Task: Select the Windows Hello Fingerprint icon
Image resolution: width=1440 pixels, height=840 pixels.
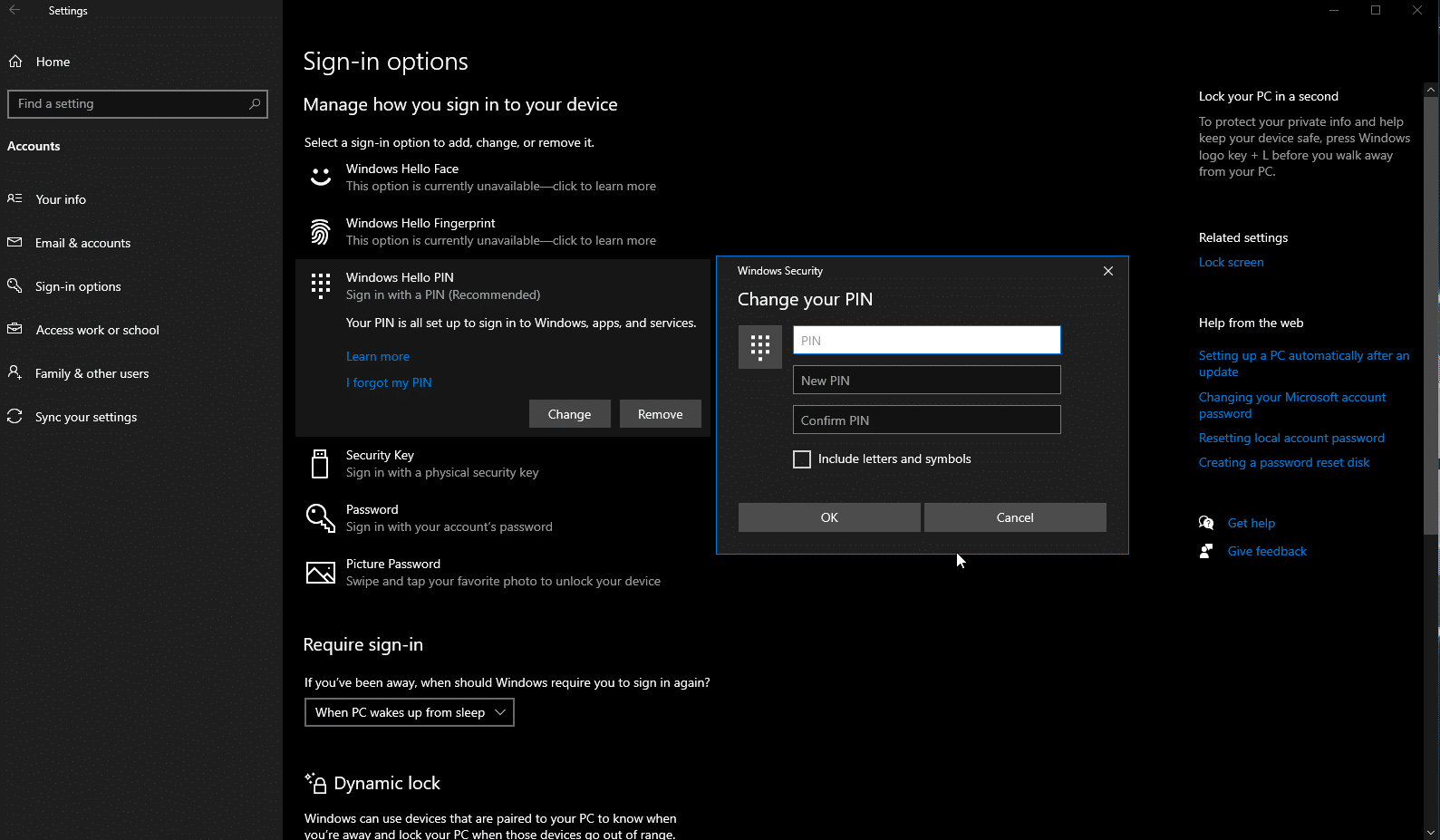Action: pyautogui.click(x=321, y=232)
